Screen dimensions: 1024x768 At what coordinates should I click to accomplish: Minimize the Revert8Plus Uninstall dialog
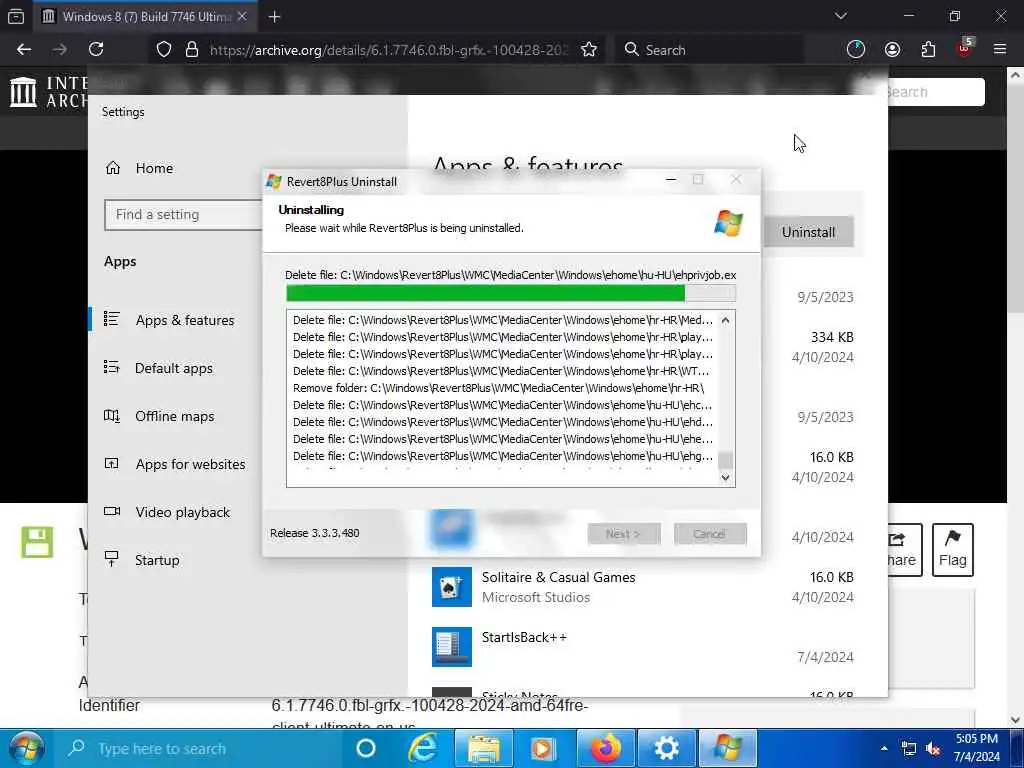pos(671,180)
